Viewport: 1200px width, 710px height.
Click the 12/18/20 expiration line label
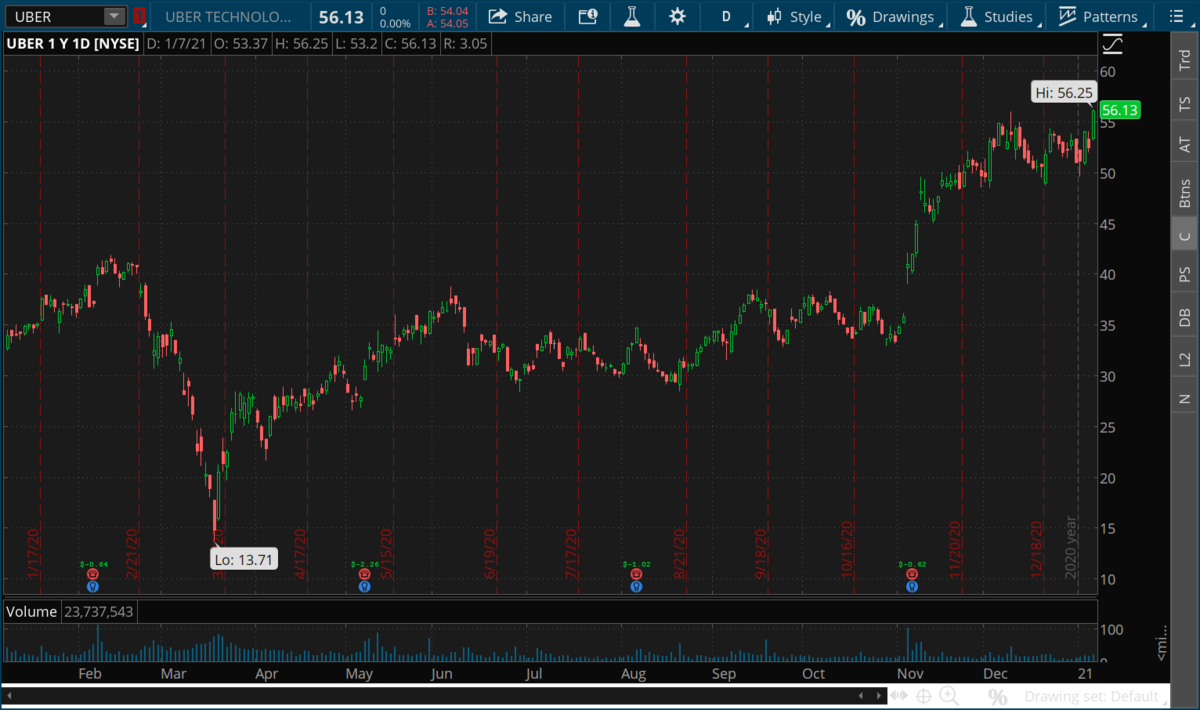click(x=1037, y=548)
